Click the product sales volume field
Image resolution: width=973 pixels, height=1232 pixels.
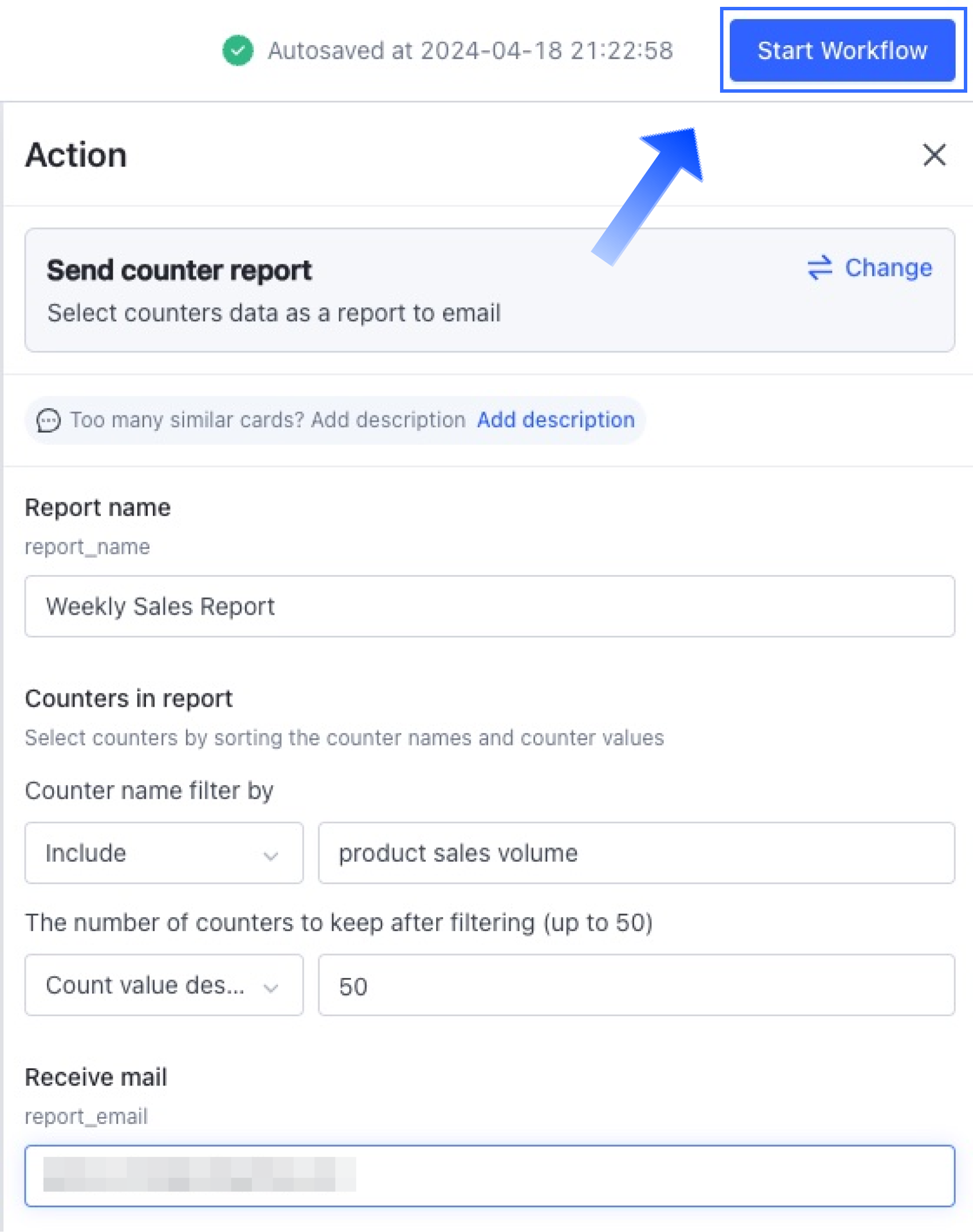point(636,853)
